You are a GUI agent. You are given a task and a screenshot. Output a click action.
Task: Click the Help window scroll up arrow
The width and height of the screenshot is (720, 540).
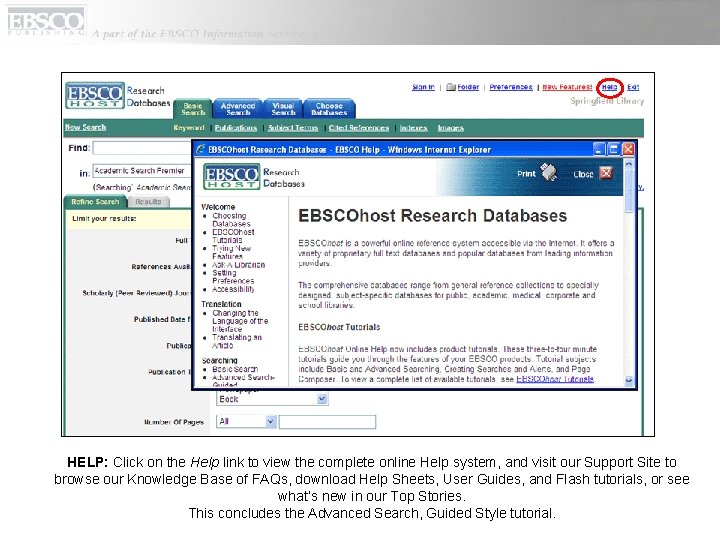[629, 163]
